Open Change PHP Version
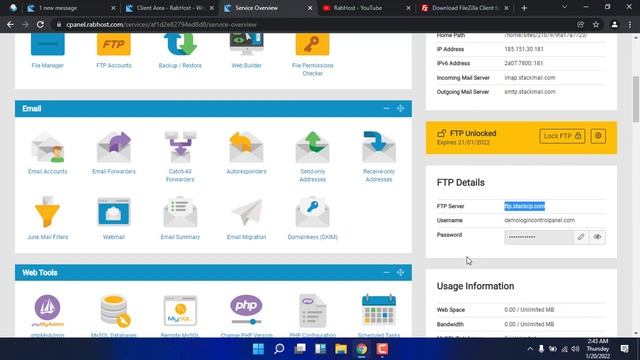Screen dimensions: 640x360 tap(246, 316)
